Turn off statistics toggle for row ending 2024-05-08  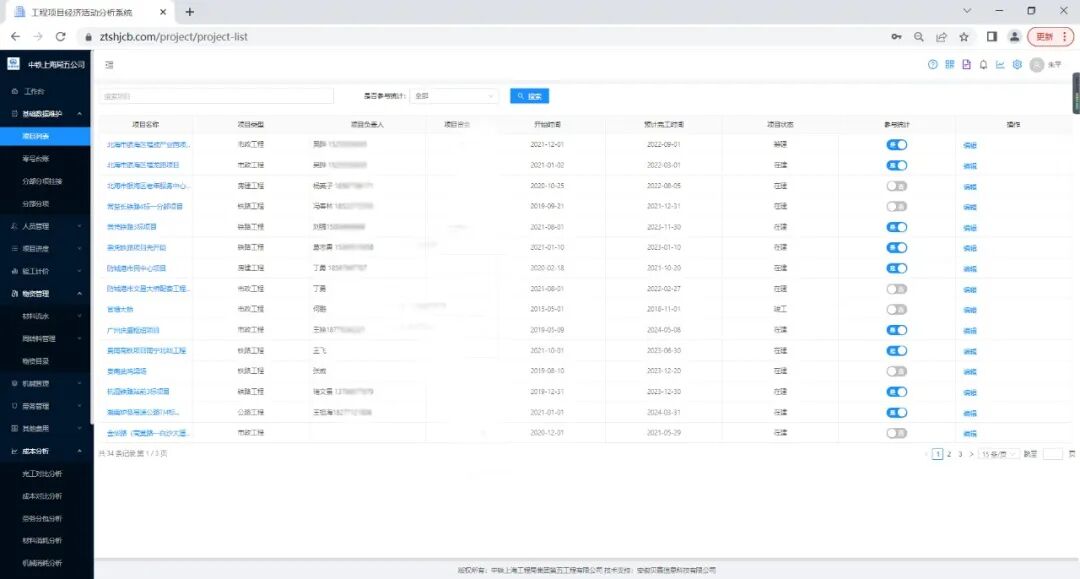[x=897, y=330]
